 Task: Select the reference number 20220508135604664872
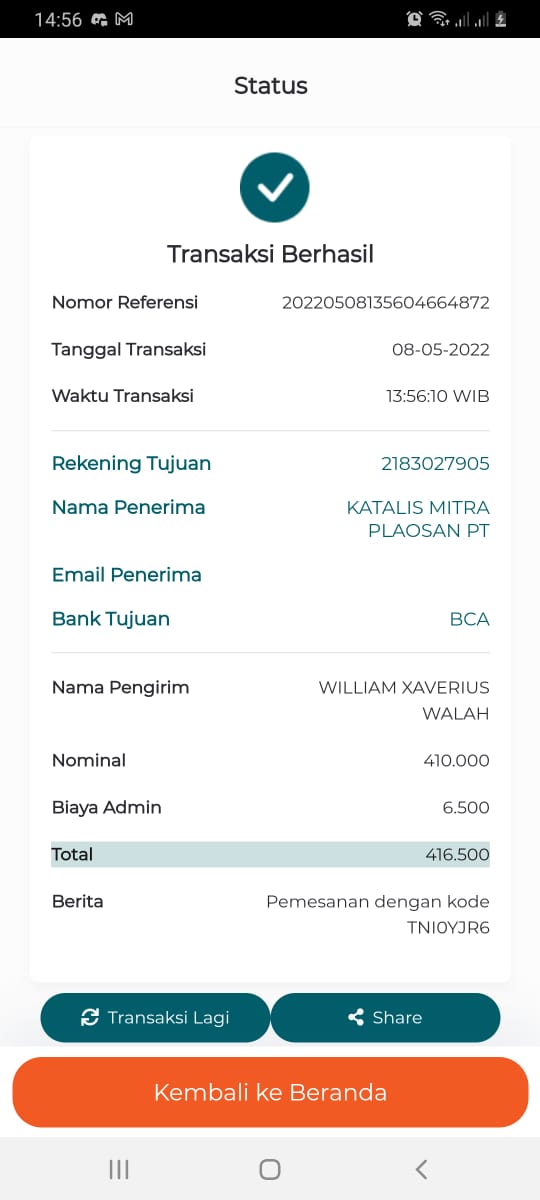(x=386, y=303)
